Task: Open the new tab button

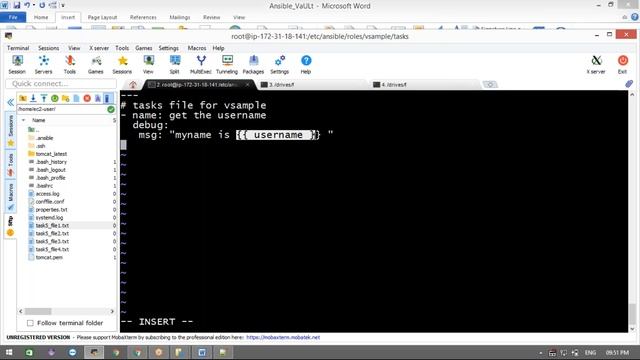Action: 490,84
